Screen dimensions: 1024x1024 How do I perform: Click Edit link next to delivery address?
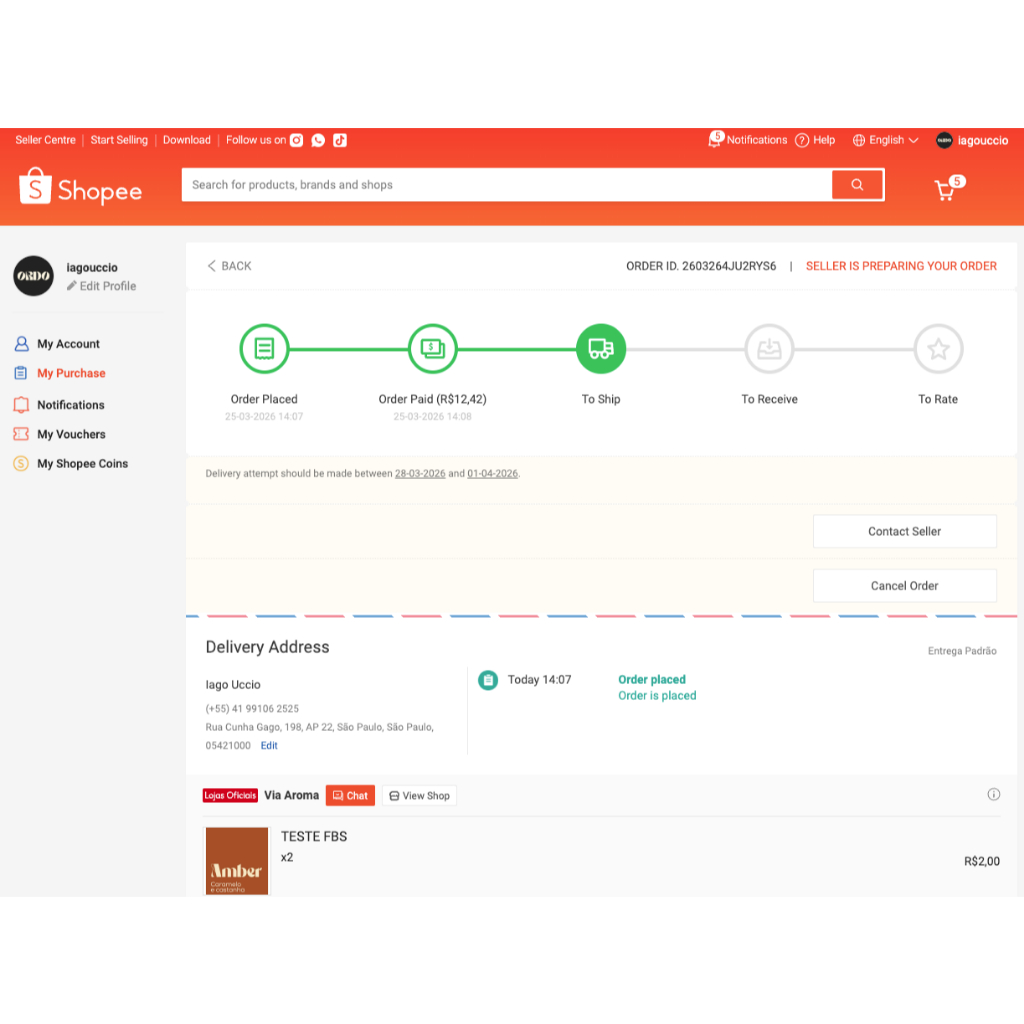point(269,745)
